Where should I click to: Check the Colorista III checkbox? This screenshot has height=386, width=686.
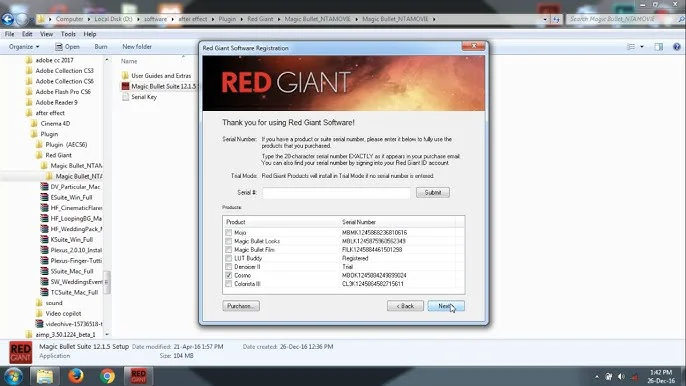228,284
